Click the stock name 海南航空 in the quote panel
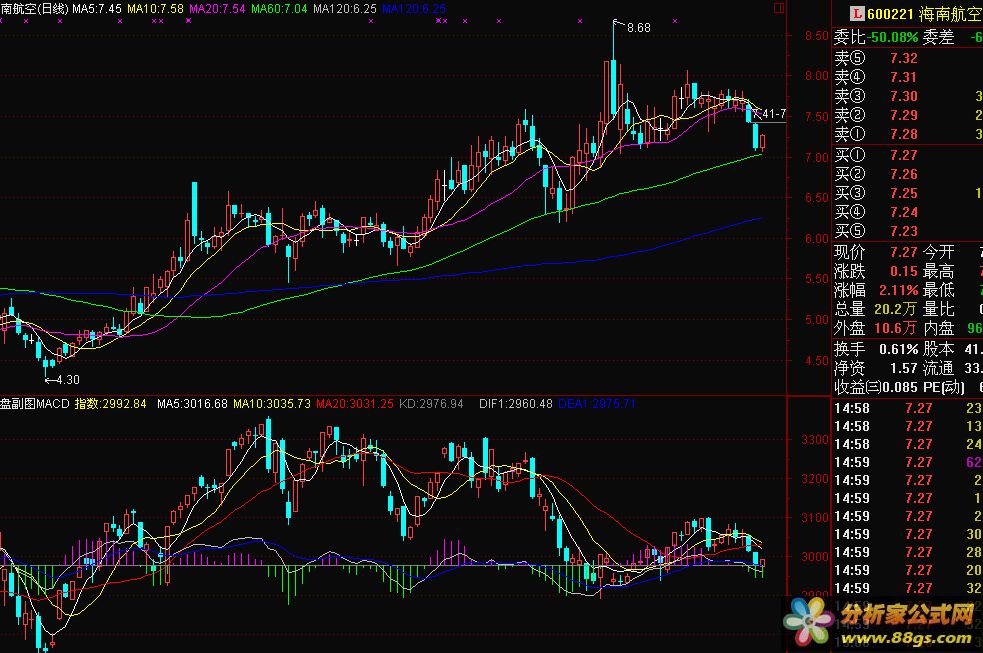The width and height of the screenshot is (983, 653). (950, 14)
